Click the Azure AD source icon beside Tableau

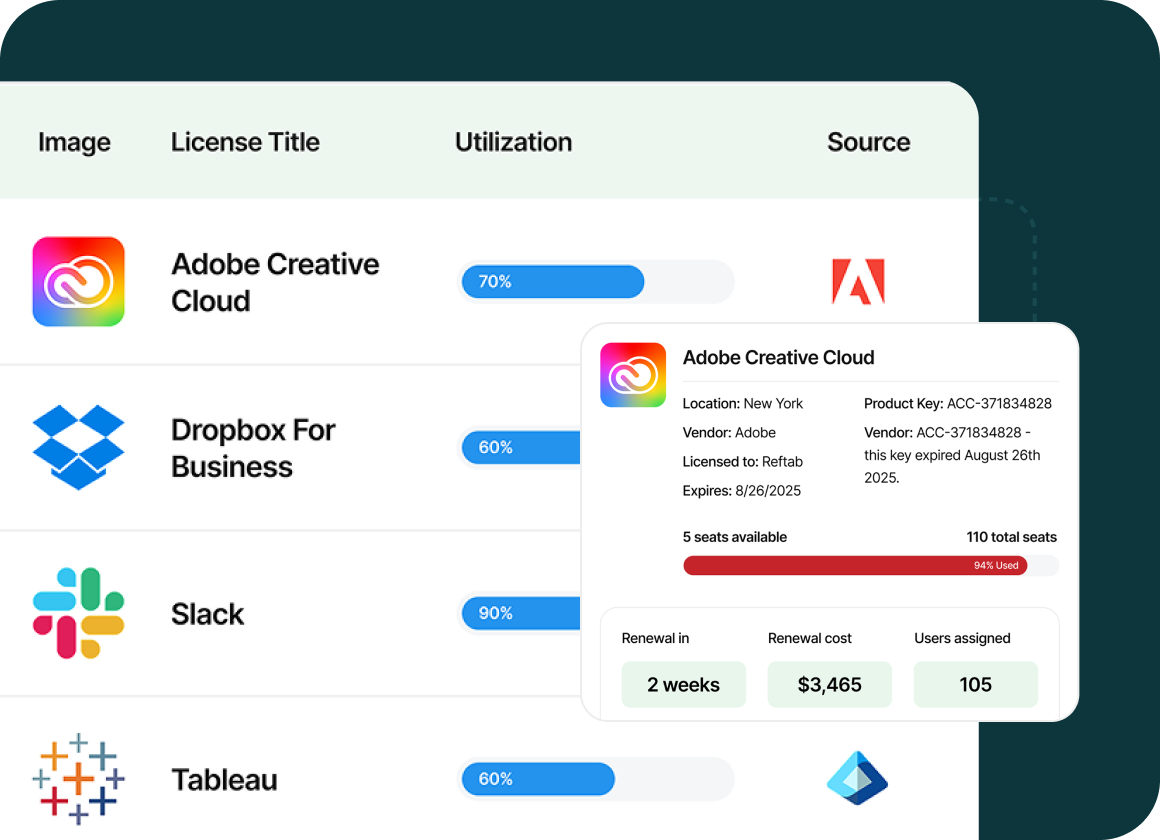(856, 777)
